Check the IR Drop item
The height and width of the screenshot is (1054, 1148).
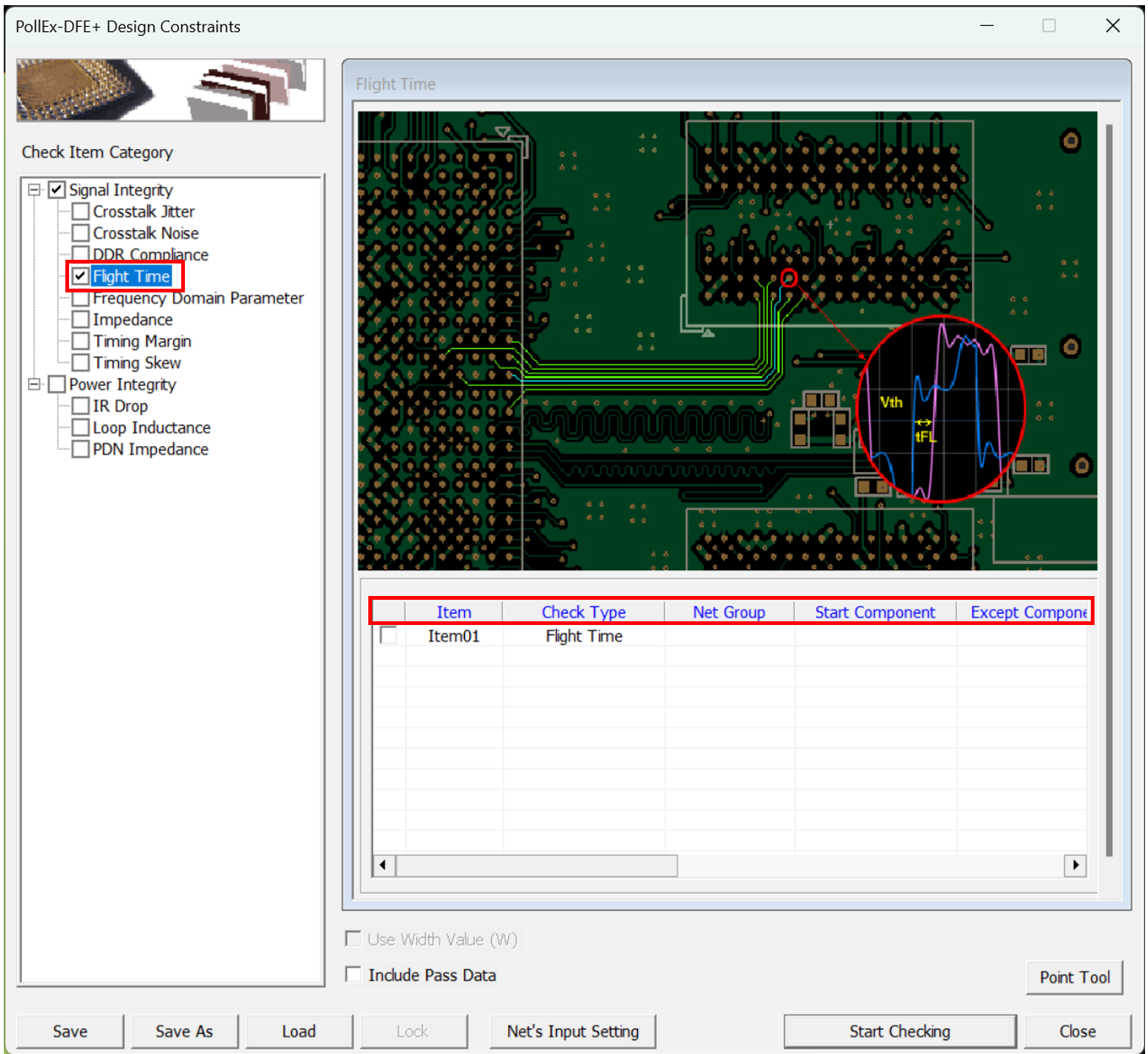81,406
